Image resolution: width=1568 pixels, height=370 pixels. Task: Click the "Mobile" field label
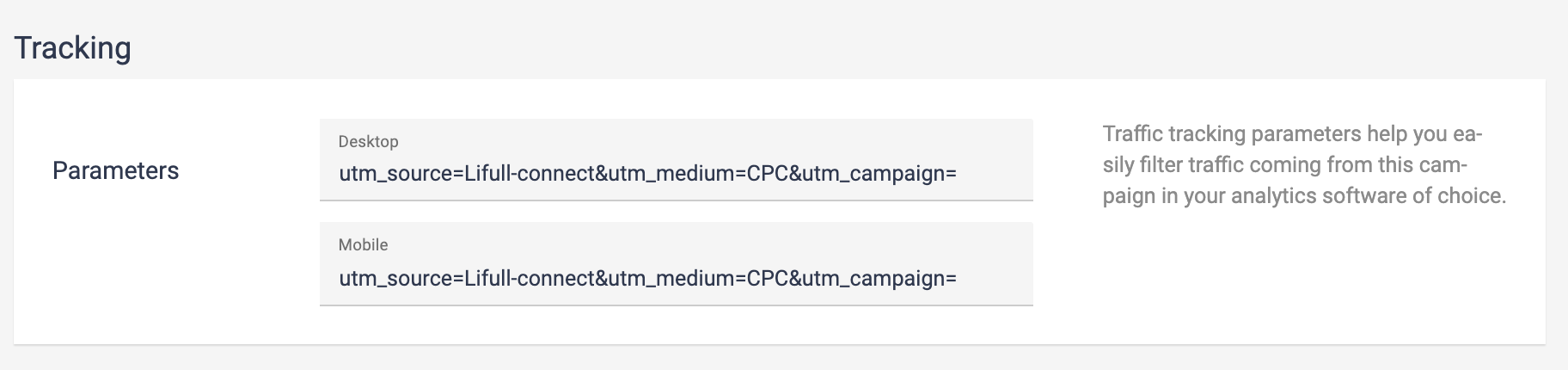click(x=363, y=245)
